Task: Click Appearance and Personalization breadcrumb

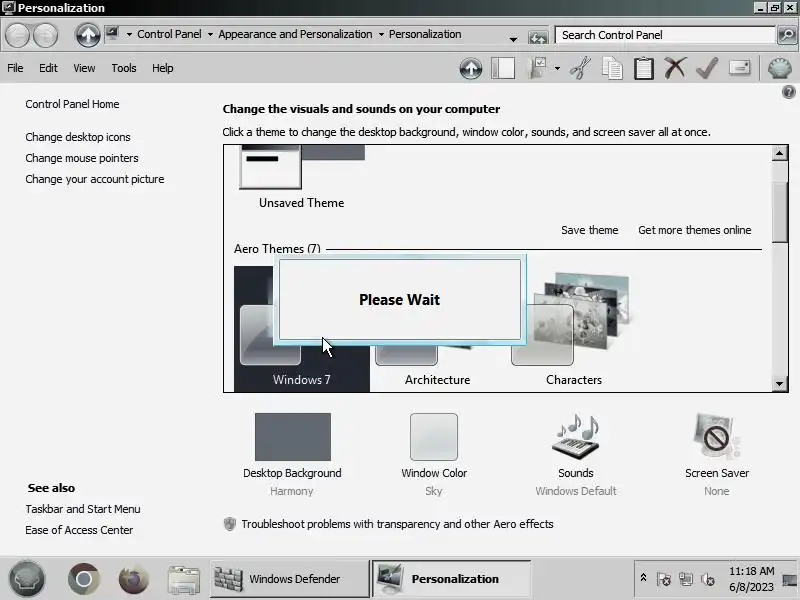Action: (x=295, y=34)
